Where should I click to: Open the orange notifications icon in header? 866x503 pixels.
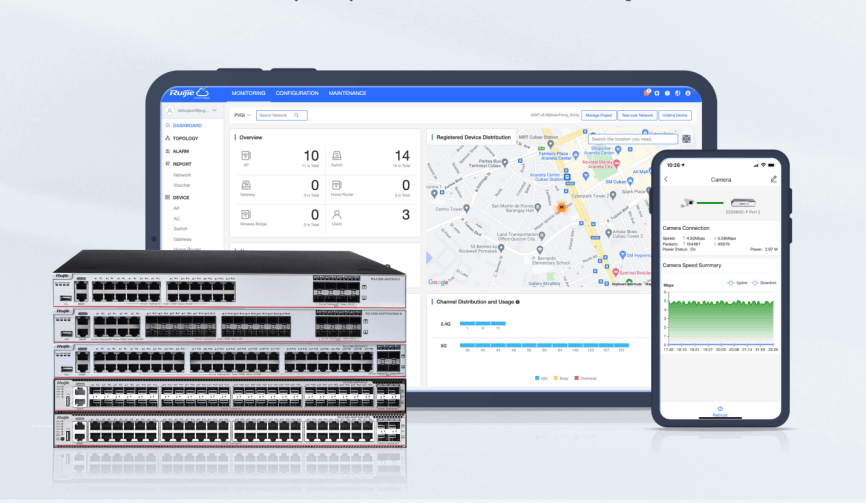[x=647, y=93]
